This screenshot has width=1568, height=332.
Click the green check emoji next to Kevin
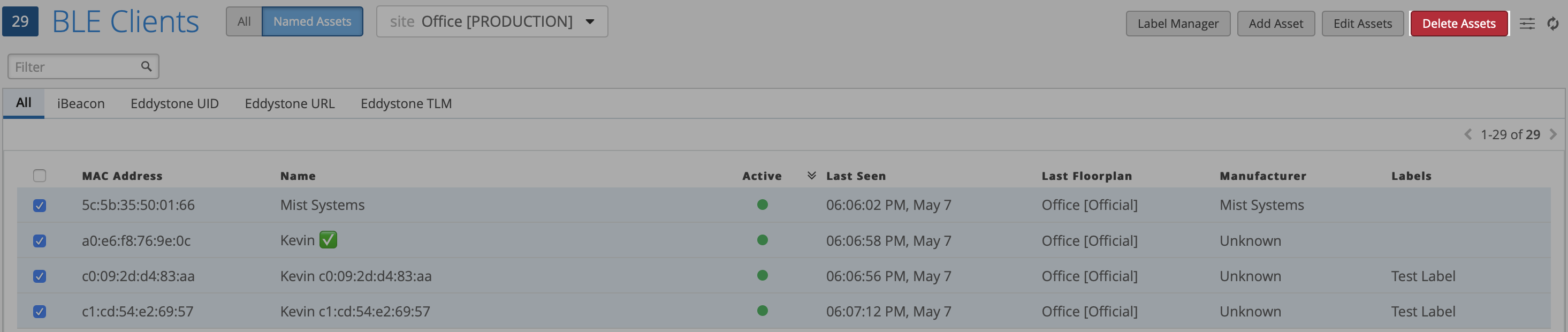coord(328,240)
